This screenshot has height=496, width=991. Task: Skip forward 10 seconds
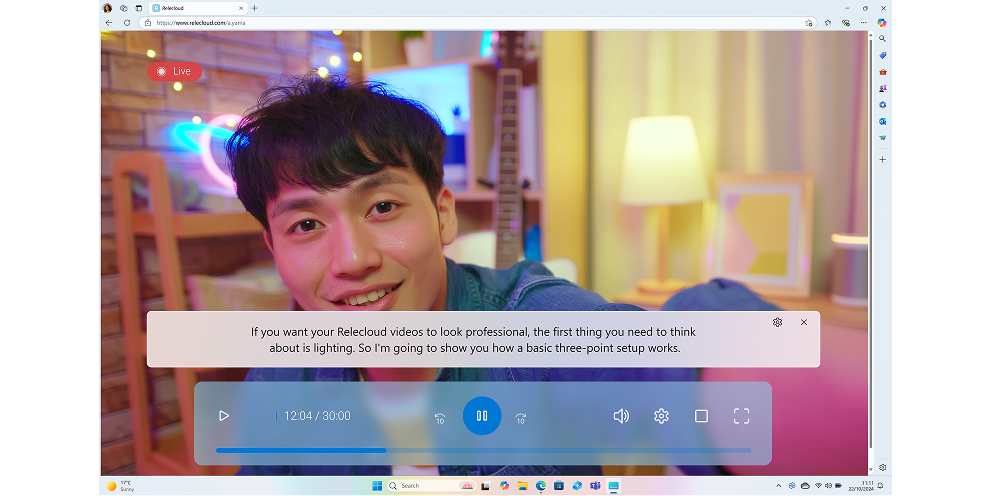521,418
